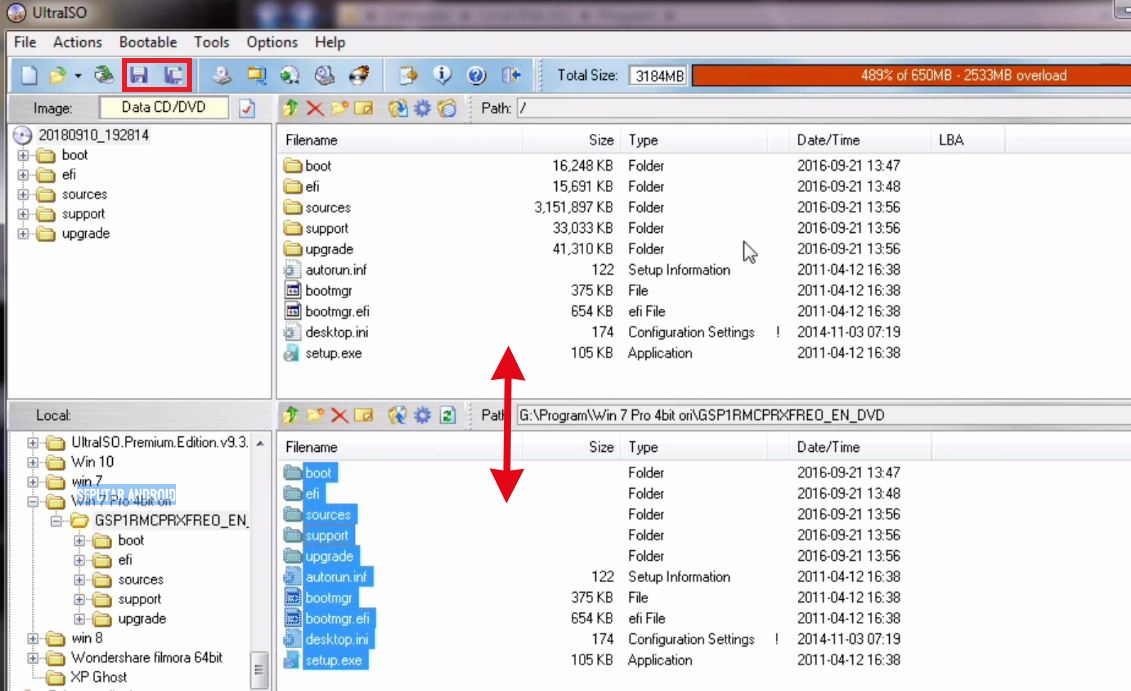
Task: Expand the UltraISO.Premium.Edition folder node
Action: point(32,443)
